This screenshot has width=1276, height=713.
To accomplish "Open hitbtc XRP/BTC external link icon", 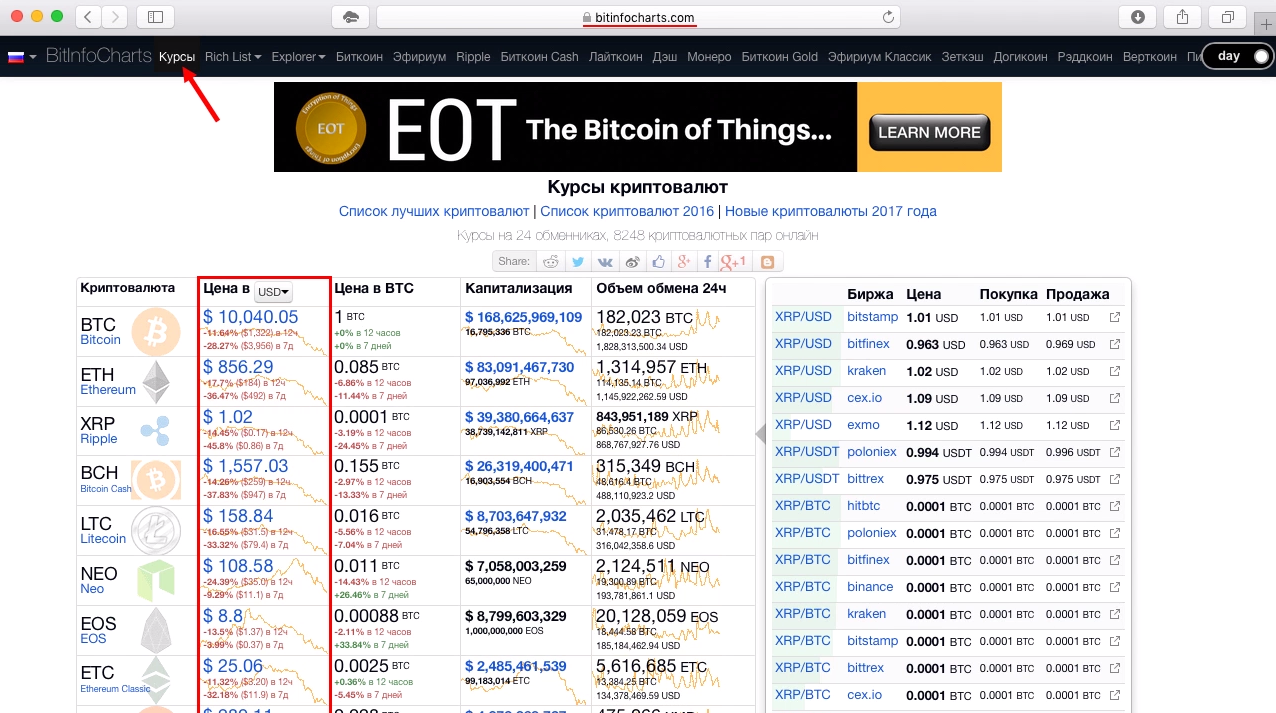I will tap(1115, 506).
